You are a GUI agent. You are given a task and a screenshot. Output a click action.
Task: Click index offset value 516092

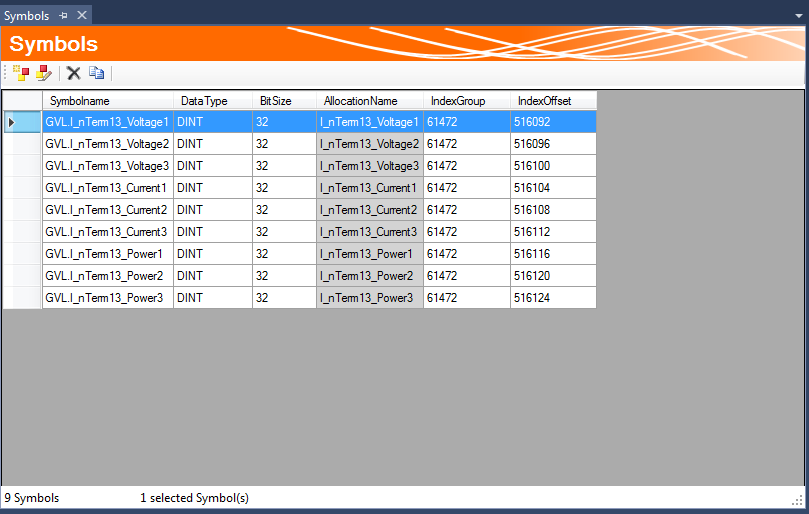click(x=554, y=122)
